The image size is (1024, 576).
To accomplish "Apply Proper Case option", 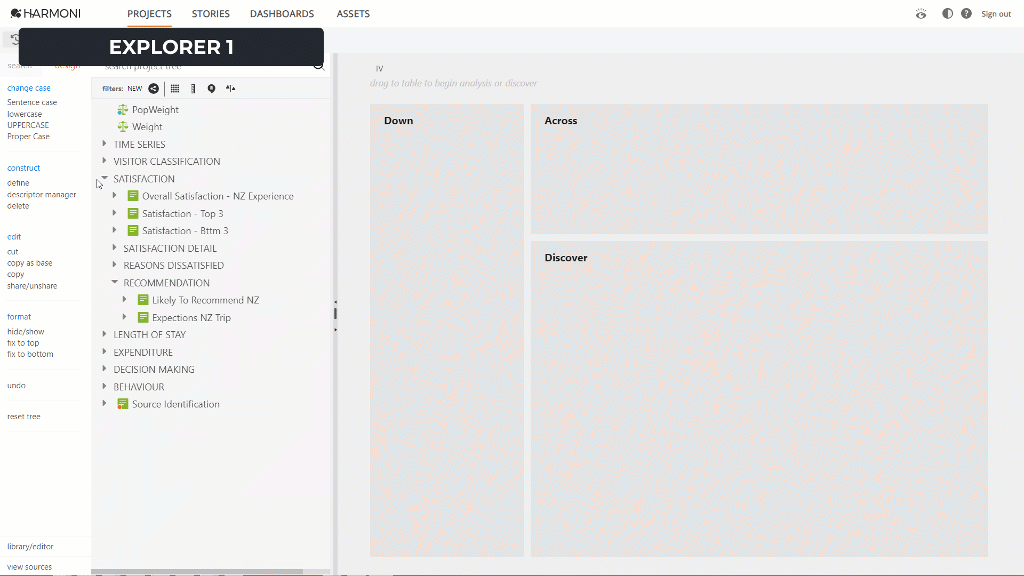I will (x=28, y=136).
